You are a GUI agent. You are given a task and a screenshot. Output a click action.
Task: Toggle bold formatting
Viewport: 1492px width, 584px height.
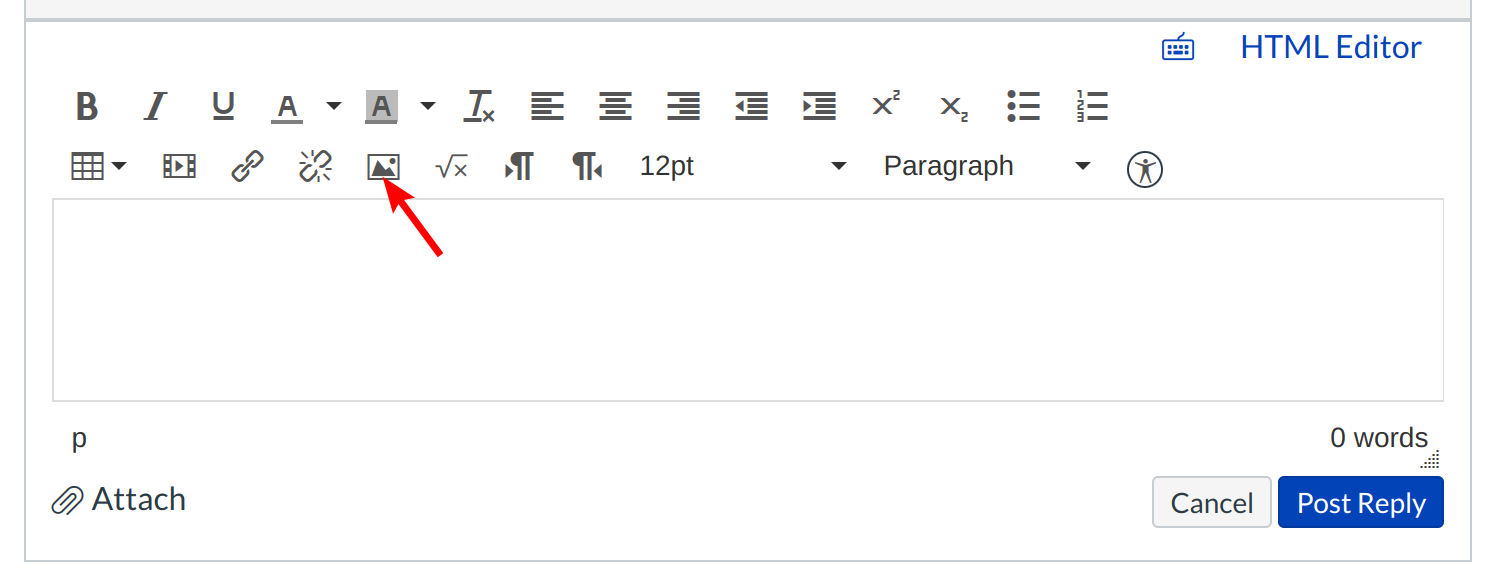(x=87, y=106)
